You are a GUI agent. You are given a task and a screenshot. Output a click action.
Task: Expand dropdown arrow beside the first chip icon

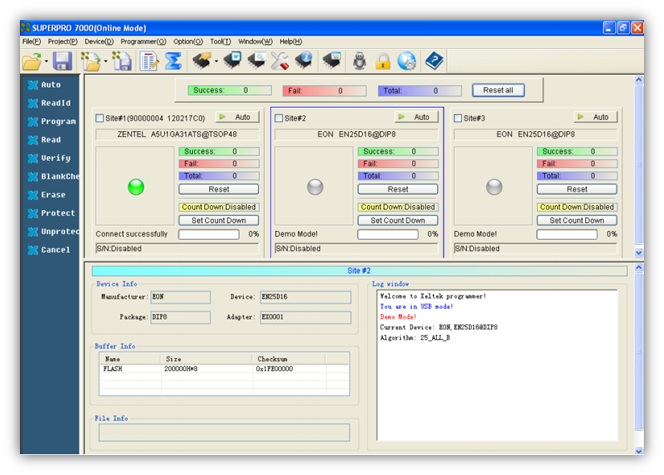coord(215,63)
